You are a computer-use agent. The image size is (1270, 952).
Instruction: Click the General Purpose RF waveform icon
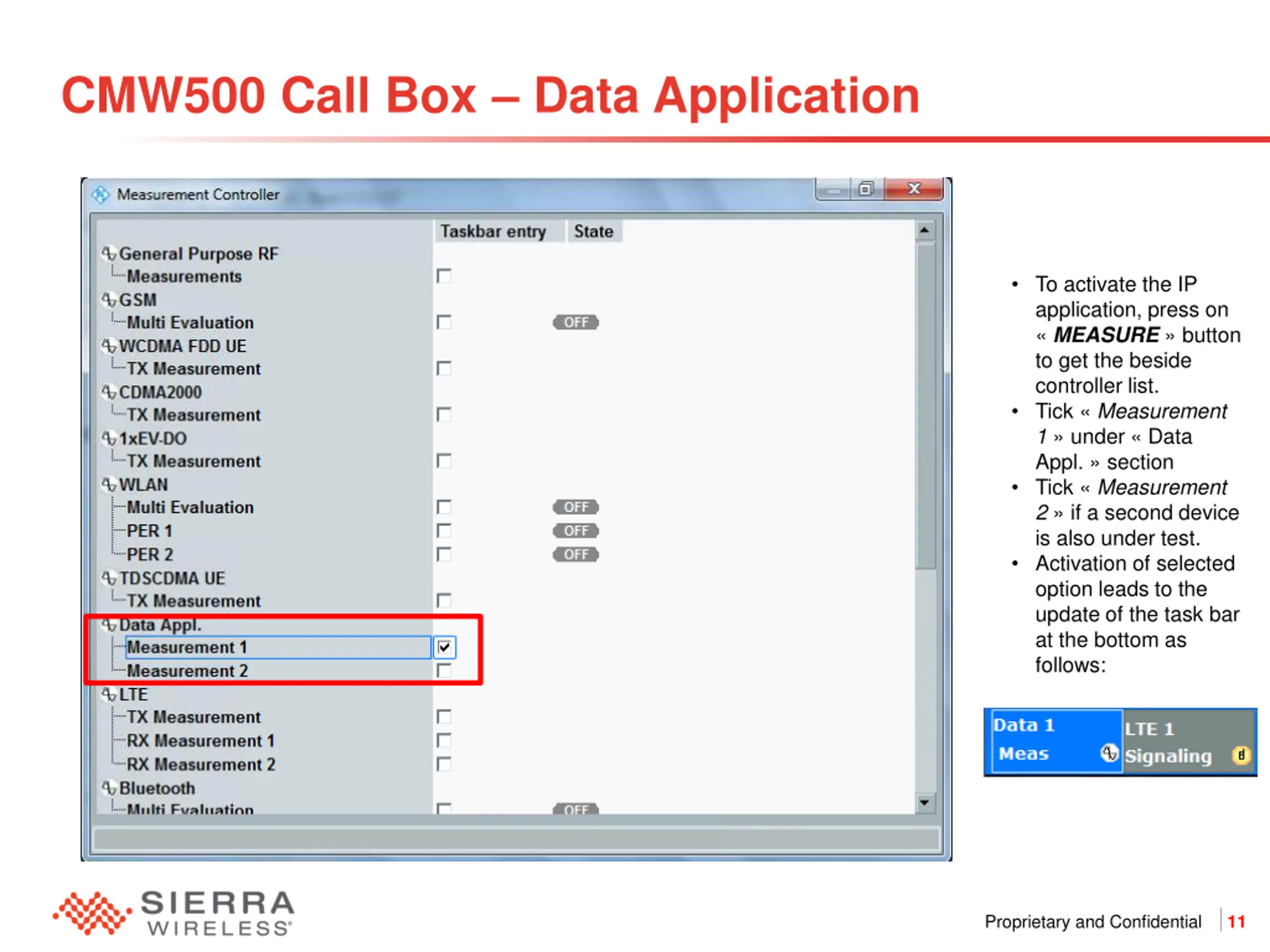pyautogui.click(x=109, y=254)
